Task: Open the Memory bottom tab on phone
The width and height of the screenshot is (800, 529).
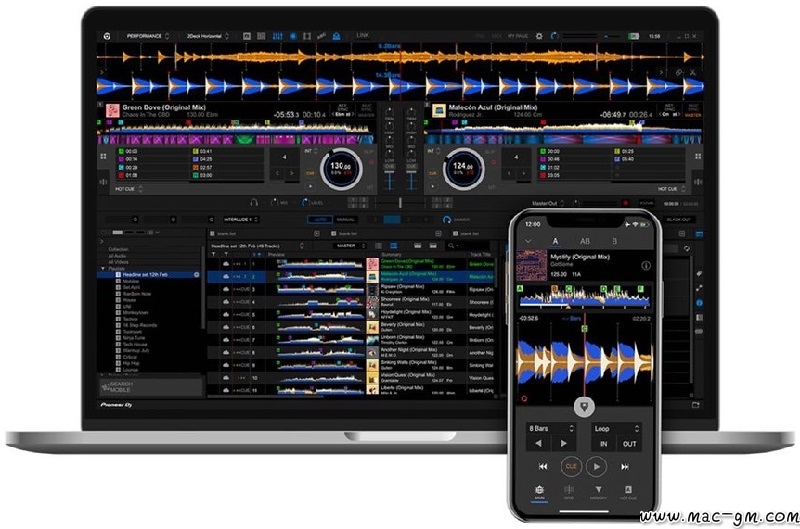Action: tap(598, 492)
